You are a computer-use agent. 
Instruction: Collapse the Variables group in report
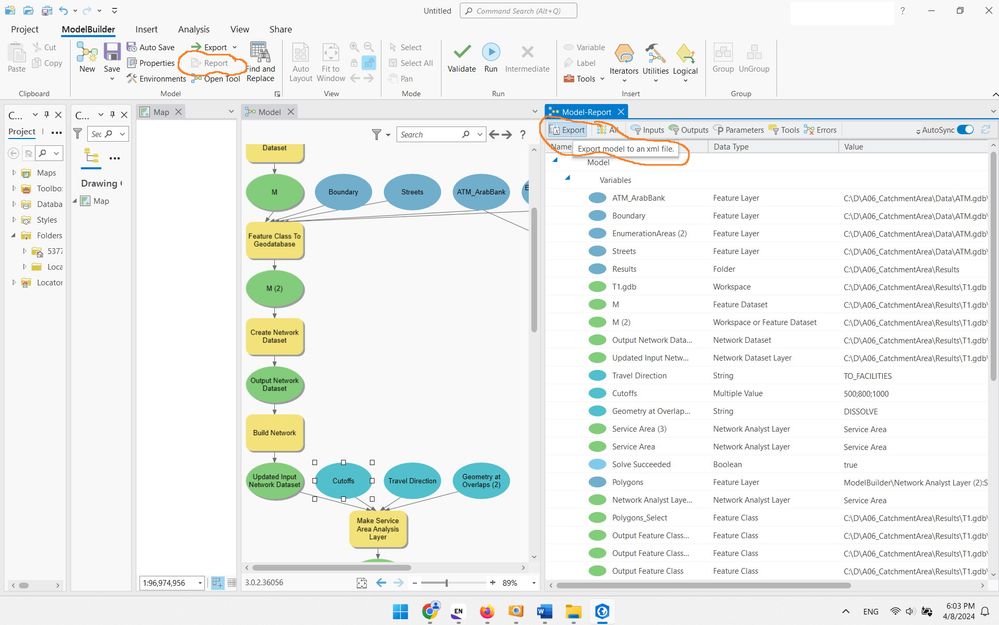[x=567, y=178]
